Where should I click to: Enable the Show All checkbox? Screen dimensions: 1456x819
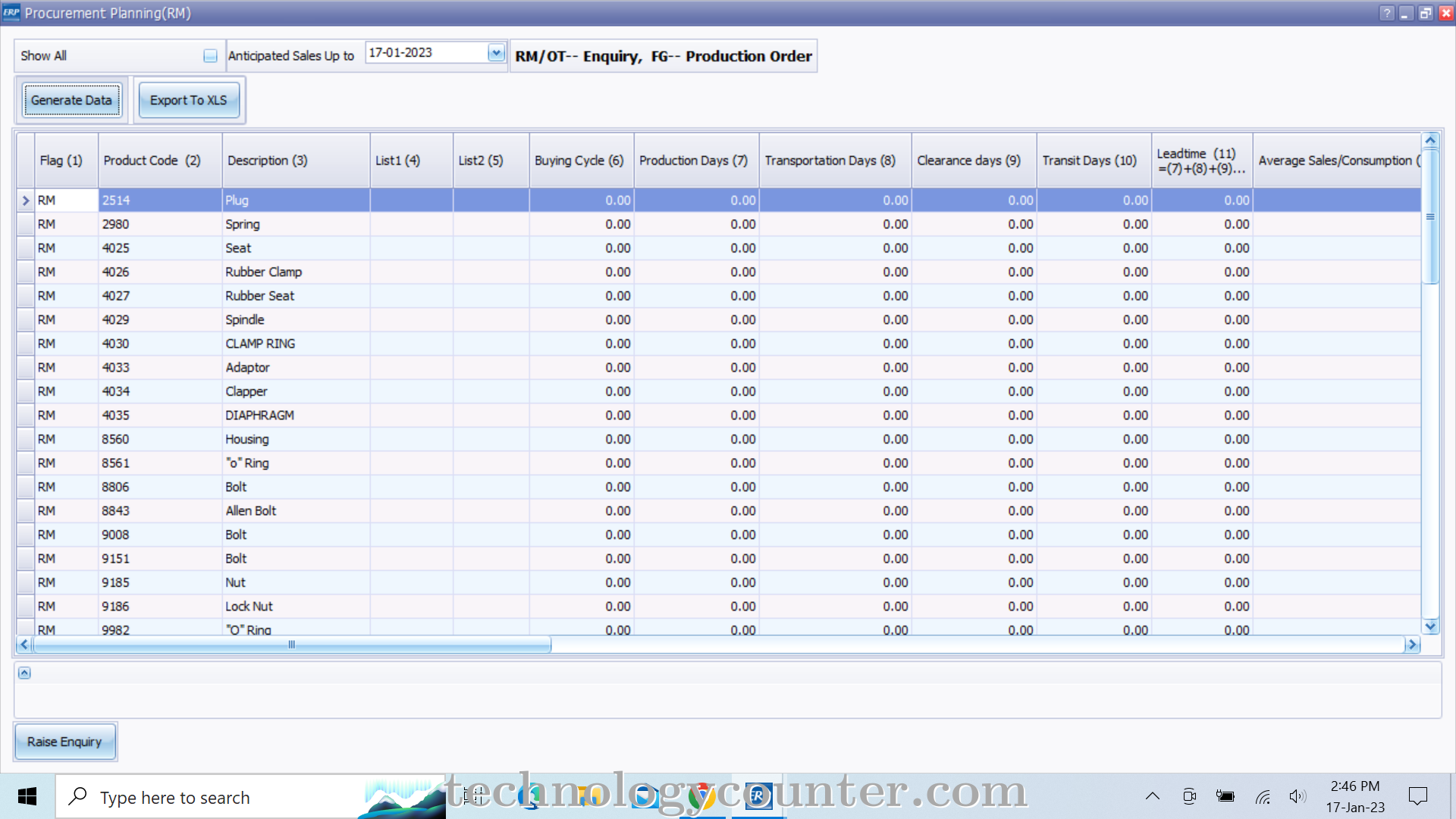point(210,55)
